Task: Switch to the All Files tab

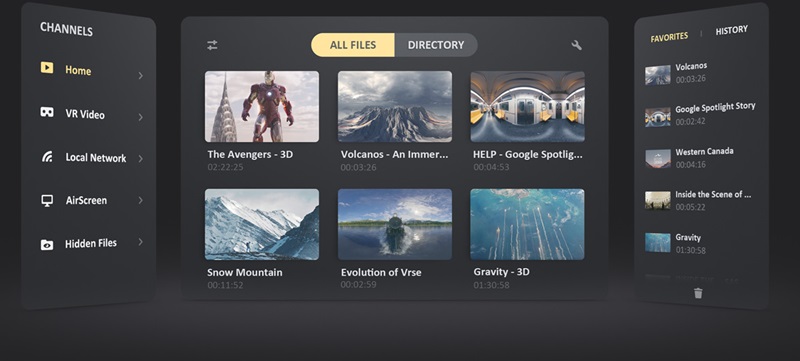Action: click(x=353, y=45)
